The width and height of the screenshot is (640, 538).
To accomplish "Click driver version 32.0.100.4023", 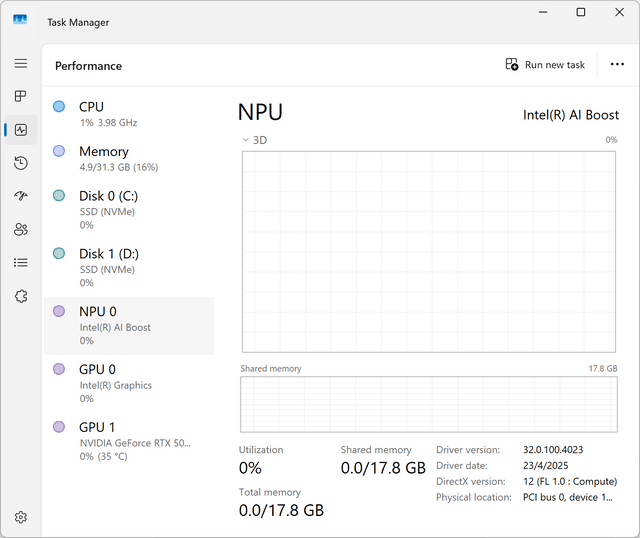I will (553, 449).
